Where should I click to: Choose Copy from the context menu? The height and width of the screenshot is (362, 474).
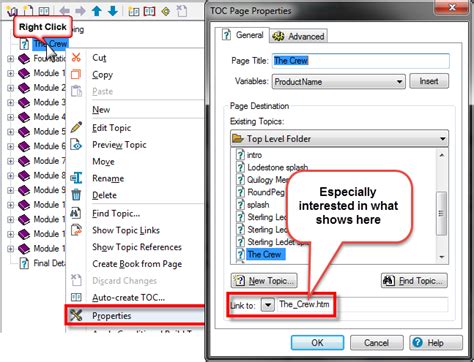tap(102, 75)
